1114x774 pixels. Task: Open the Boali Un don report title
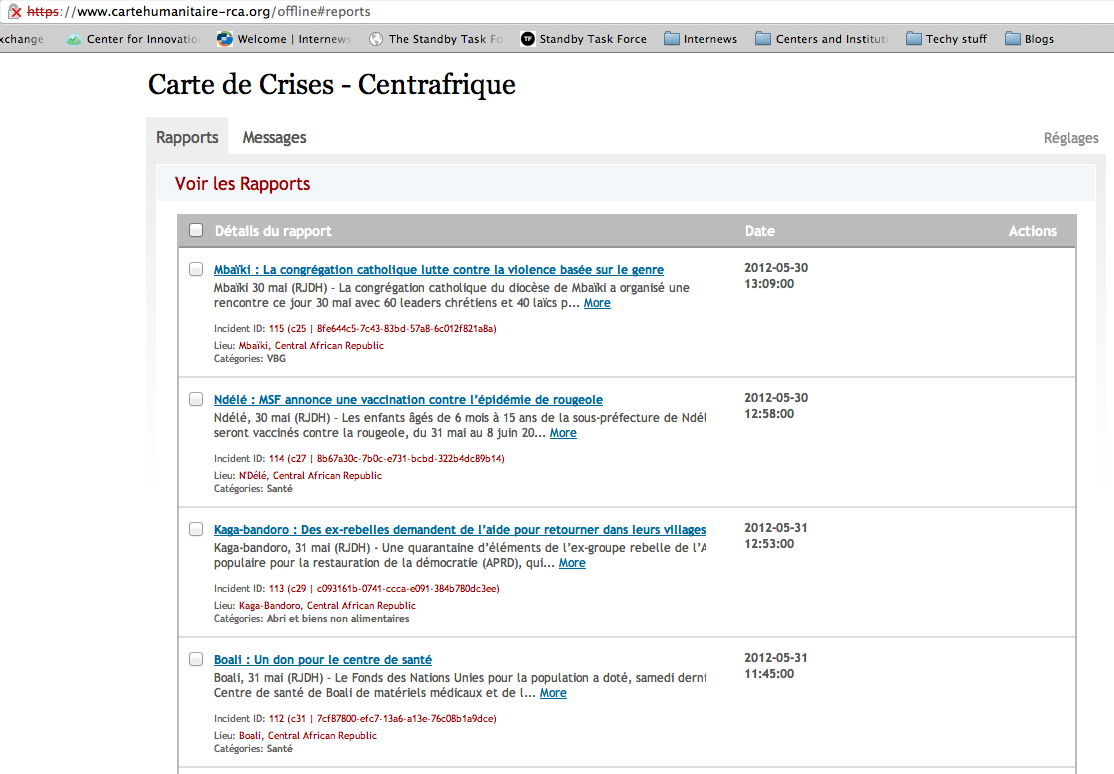tap(322, 660)
